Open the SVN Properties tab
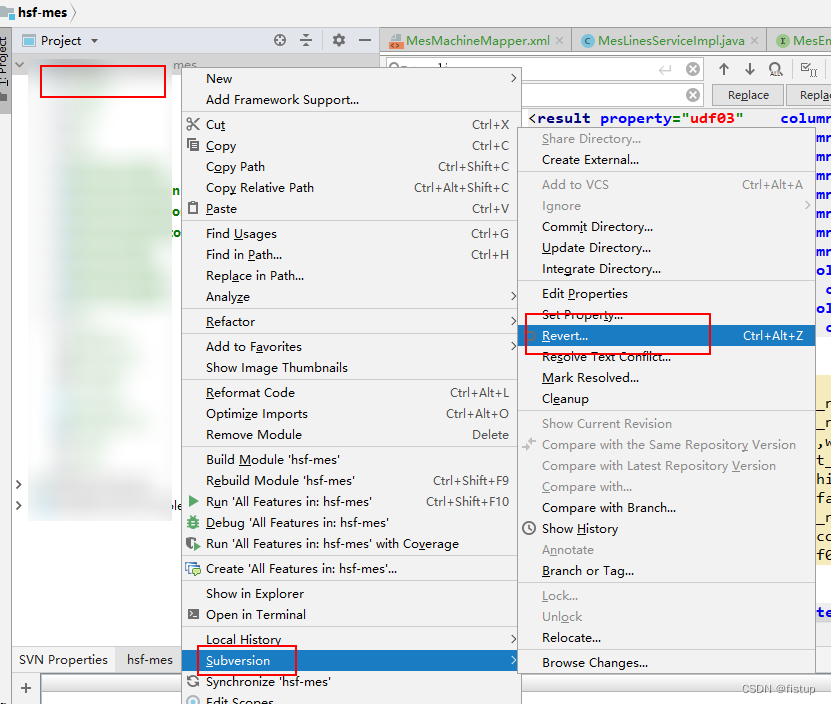 [x=63, y=659]
